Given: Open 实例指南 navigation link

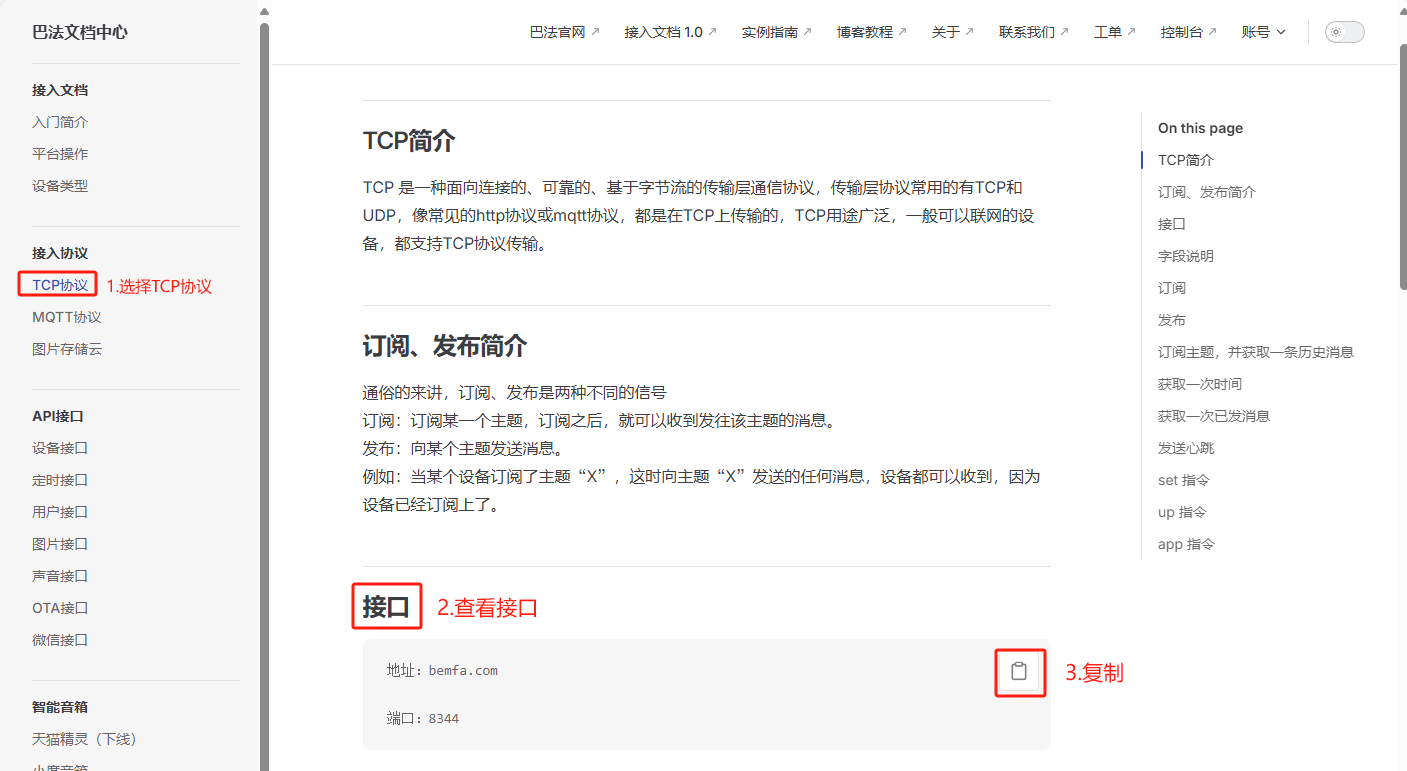Looking at the screenshot, I should 776,32.
